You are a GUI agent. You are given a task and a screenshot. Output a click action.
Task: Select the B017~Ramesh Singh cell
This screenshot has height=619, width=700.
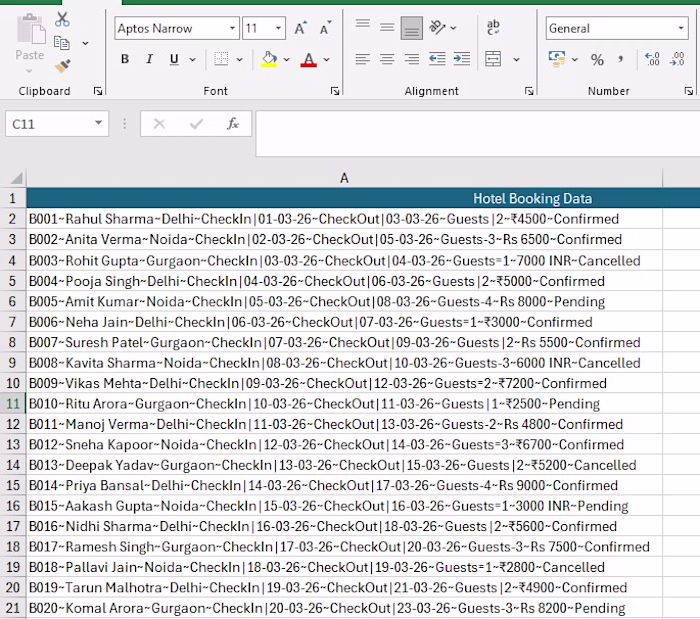[x=344, y=547]
